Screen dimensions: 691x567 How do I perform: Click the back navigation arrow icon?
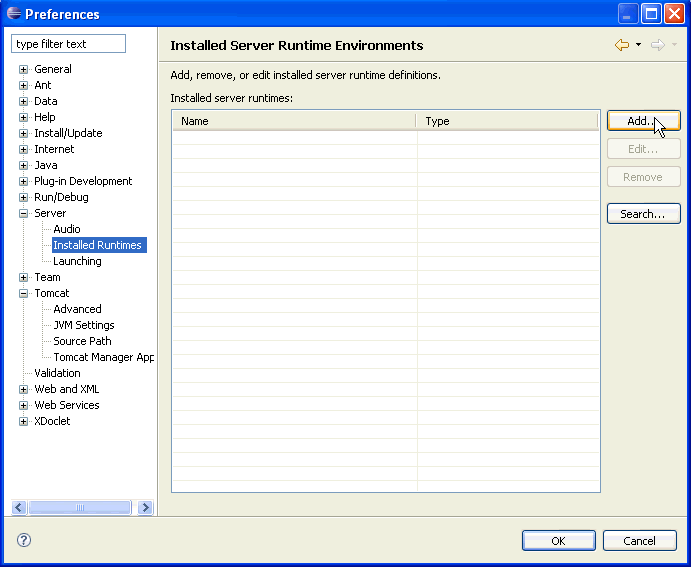point(622,45)
